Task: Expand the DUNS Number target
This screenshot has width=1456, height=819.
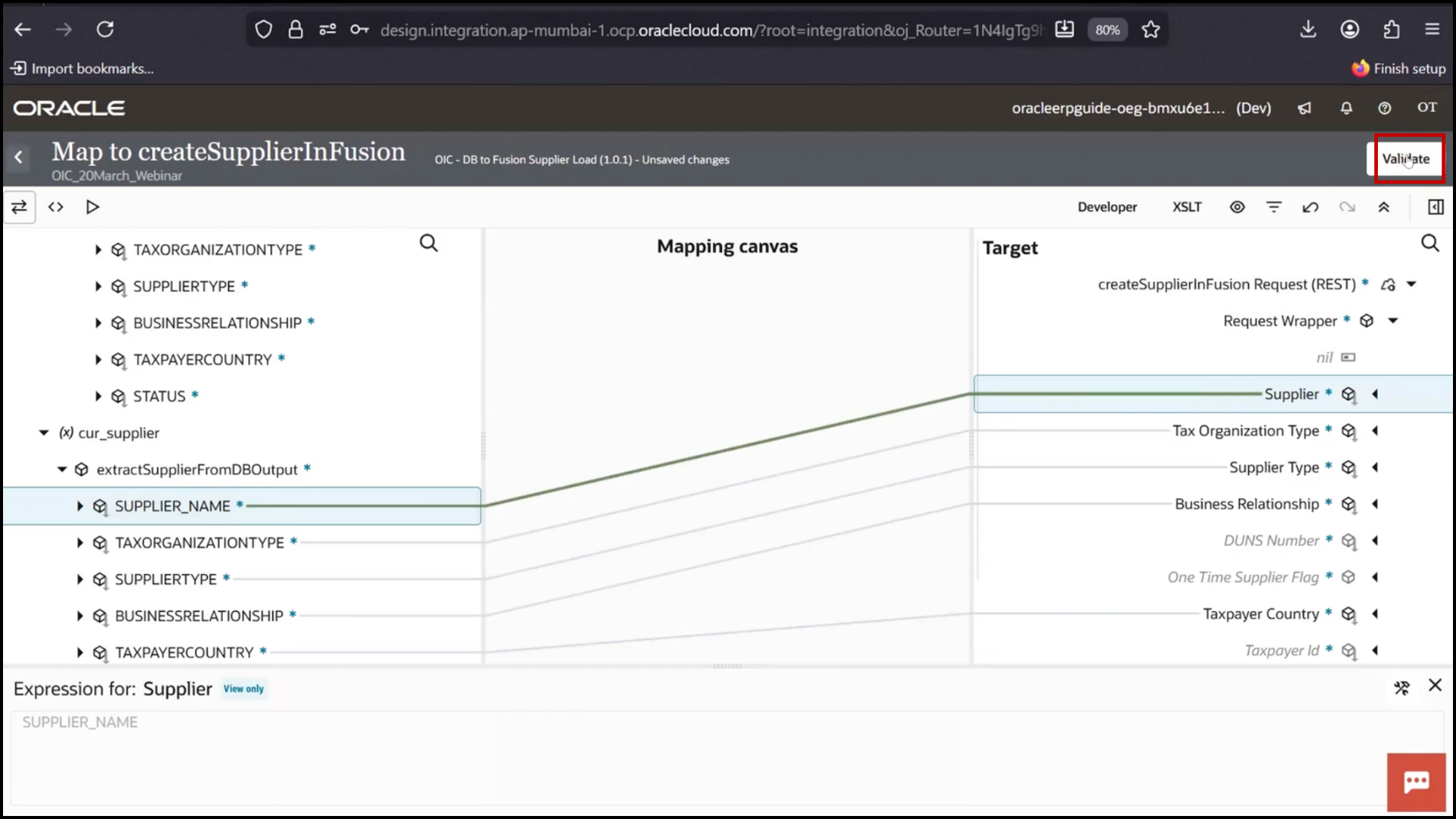Action: (x=1375, y=541)
